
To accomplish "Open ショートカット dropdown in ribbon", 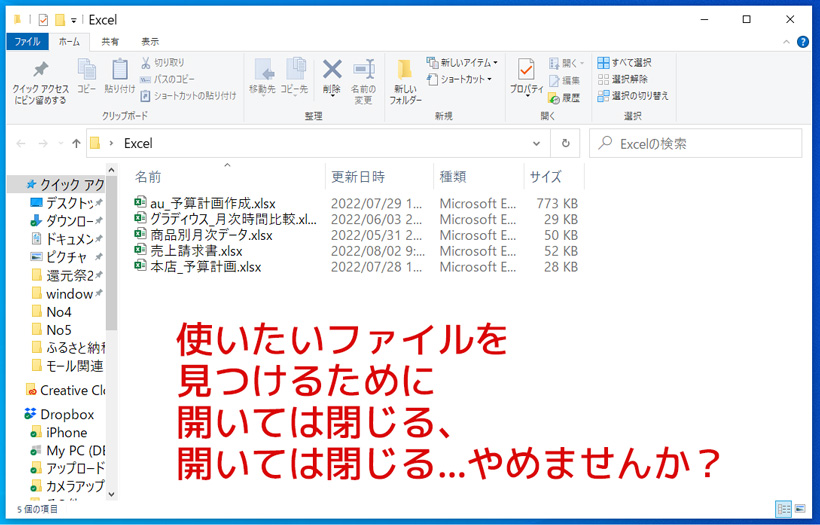I will click(x=460, y=79).
